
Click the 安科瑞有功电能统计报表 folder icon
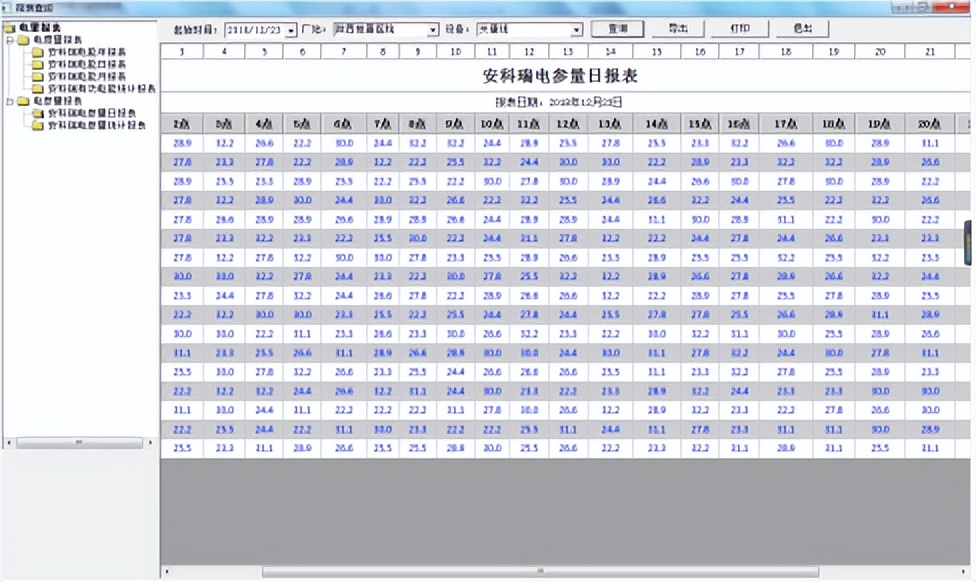37,88
